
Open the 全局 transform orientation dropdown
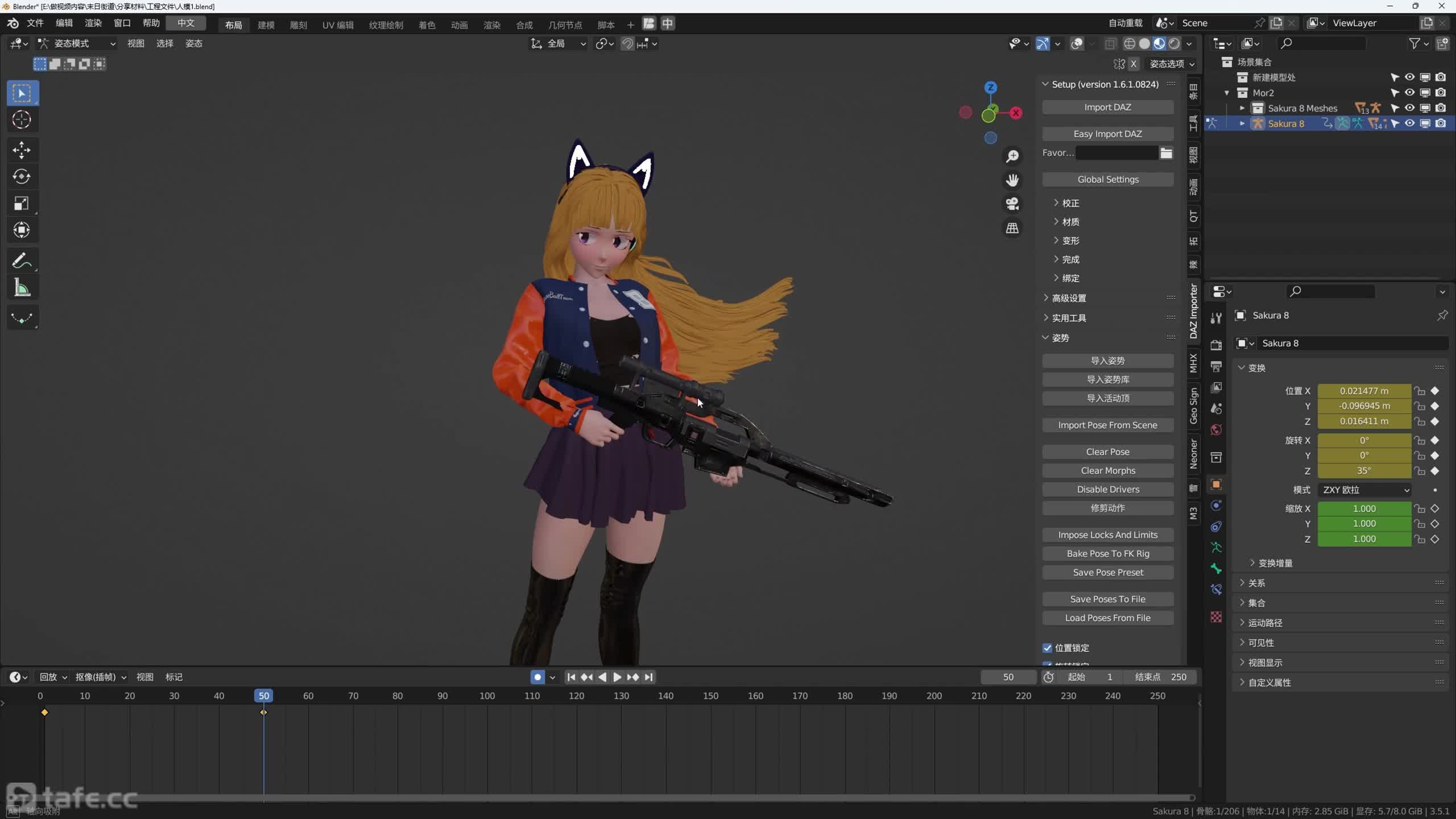[x=558, y=44]
